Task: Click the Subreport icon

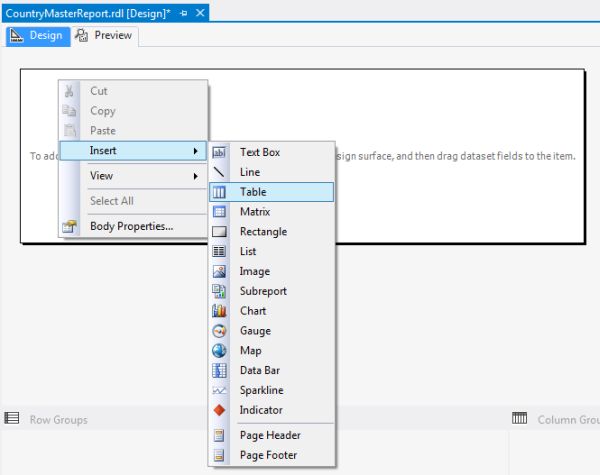Action: coord(219,291)
